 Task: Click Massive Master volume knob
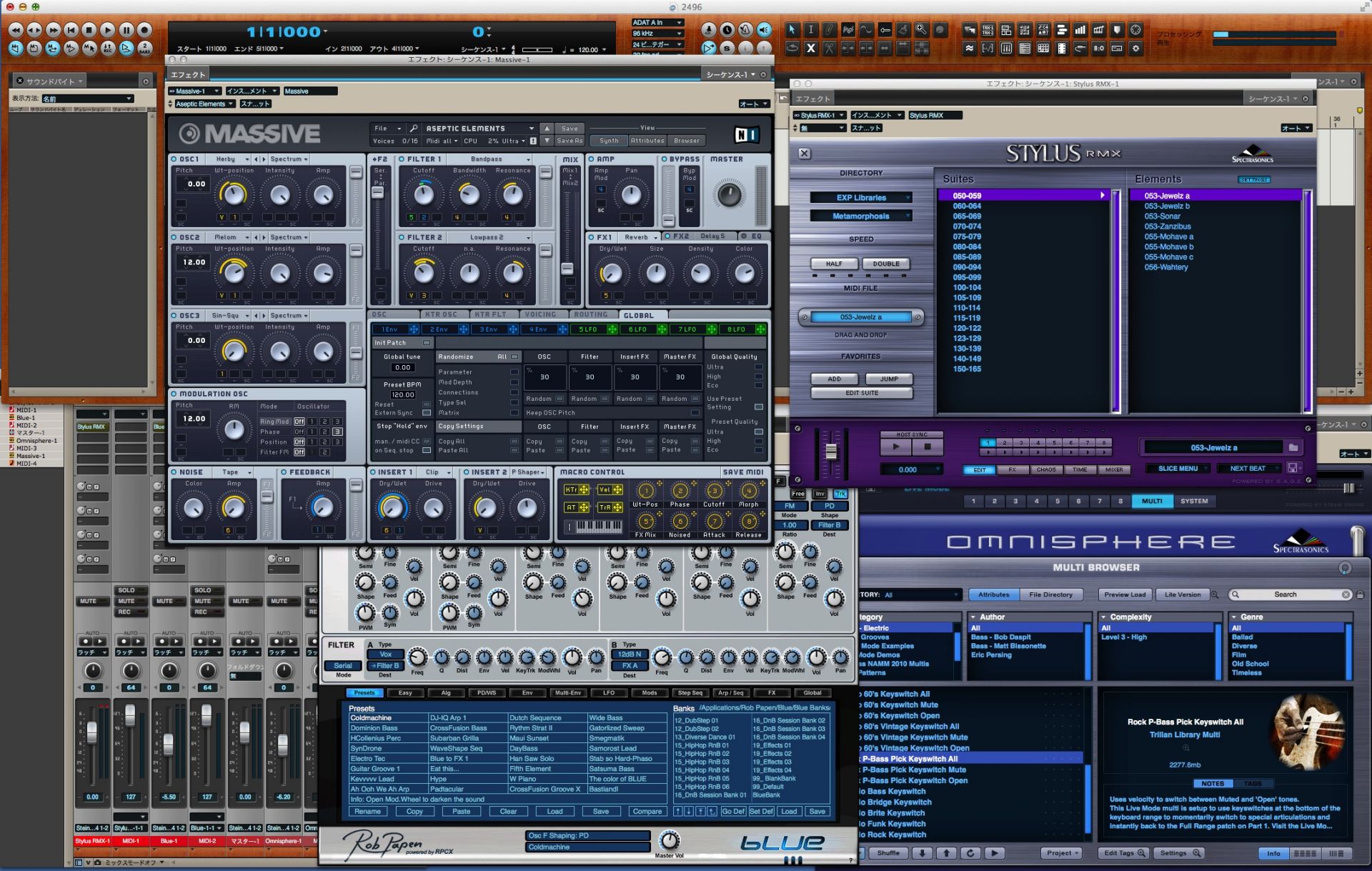[729, 195]
